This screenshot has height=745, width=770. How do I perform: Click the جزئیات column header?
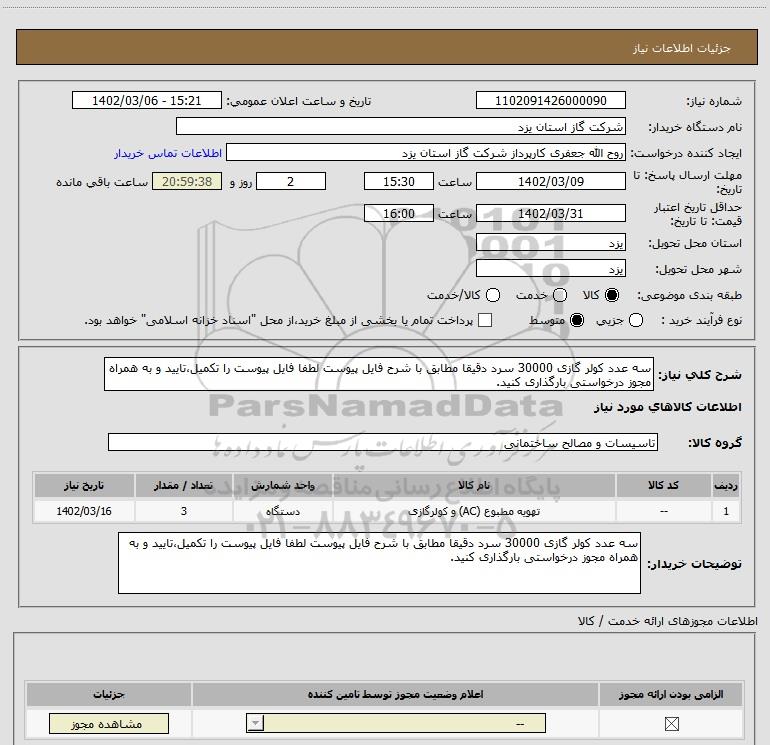109,694
